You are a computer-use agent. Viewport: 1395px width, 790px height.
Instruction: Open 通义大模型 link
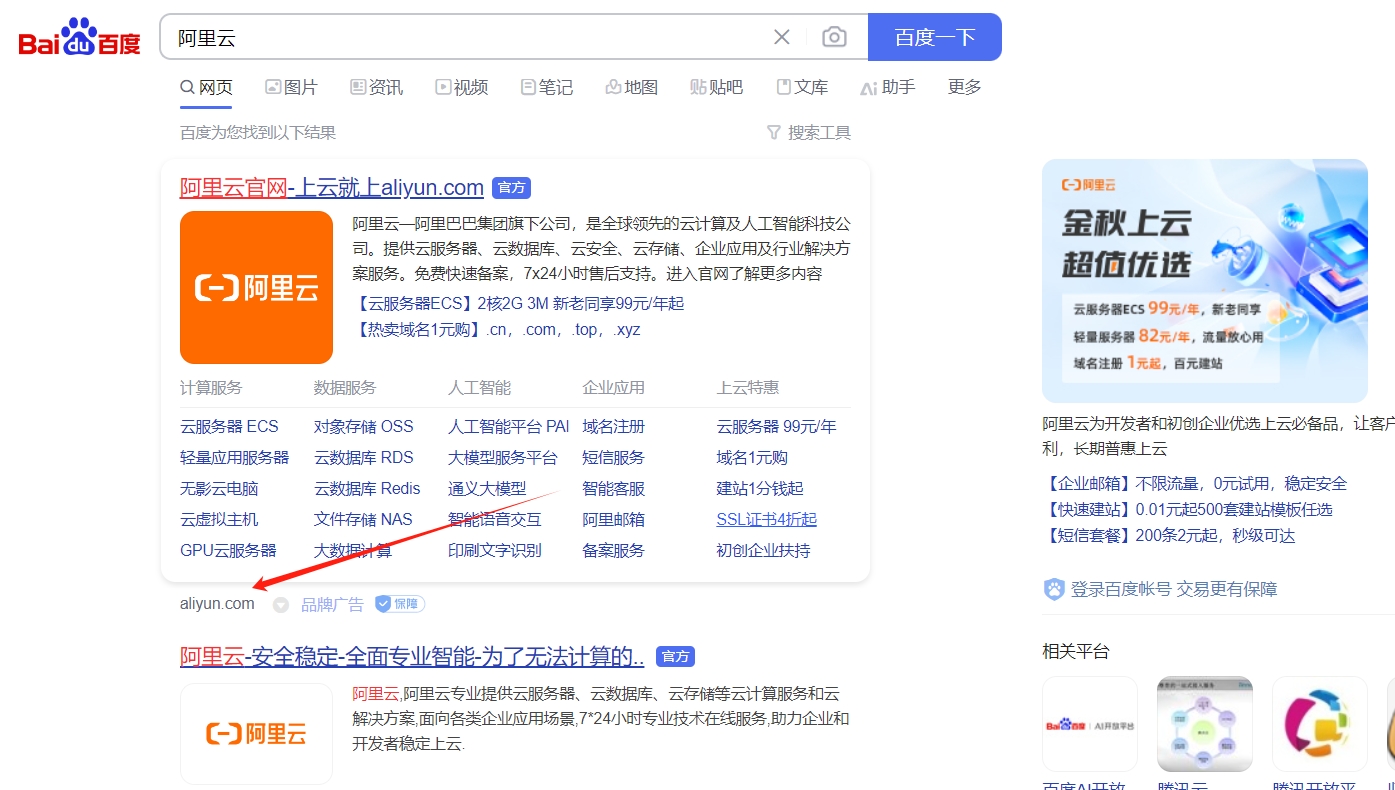(x=487, y=488)
